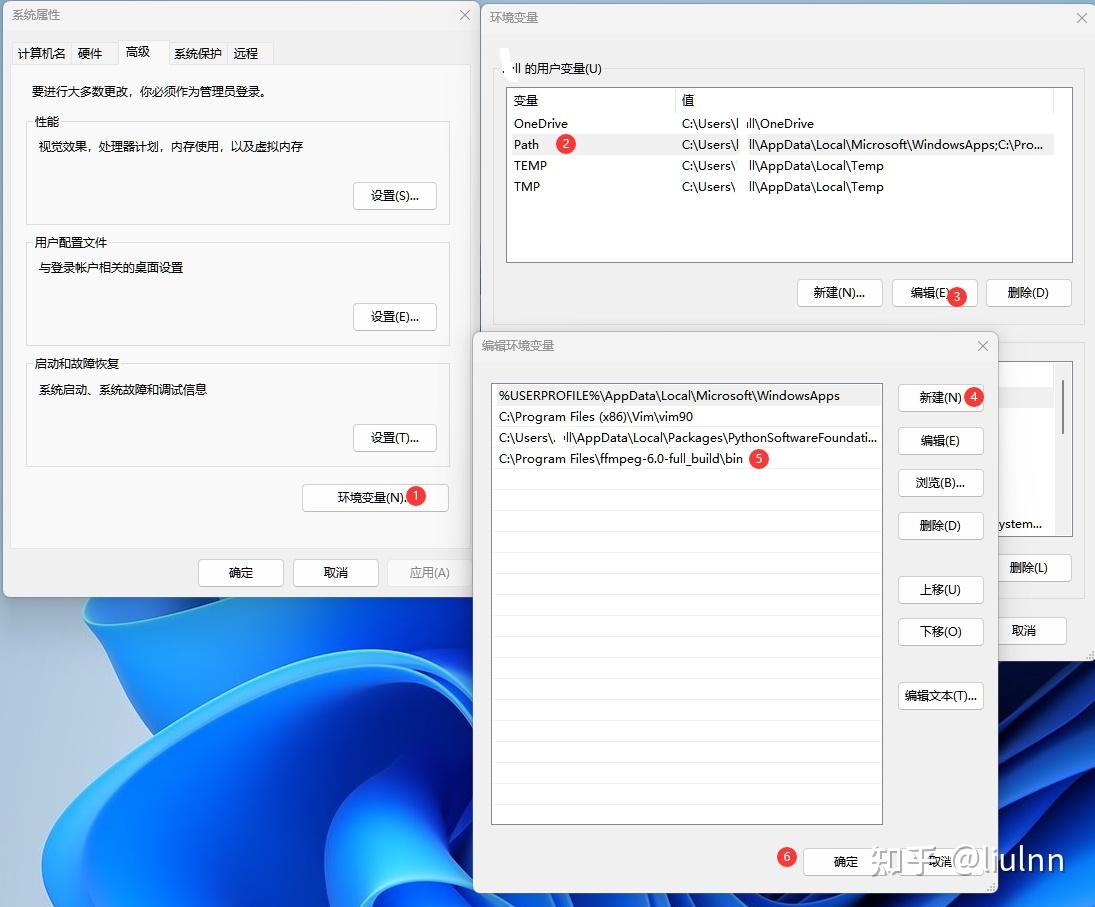Click 编辑文本(T) to edit as text

940,696
